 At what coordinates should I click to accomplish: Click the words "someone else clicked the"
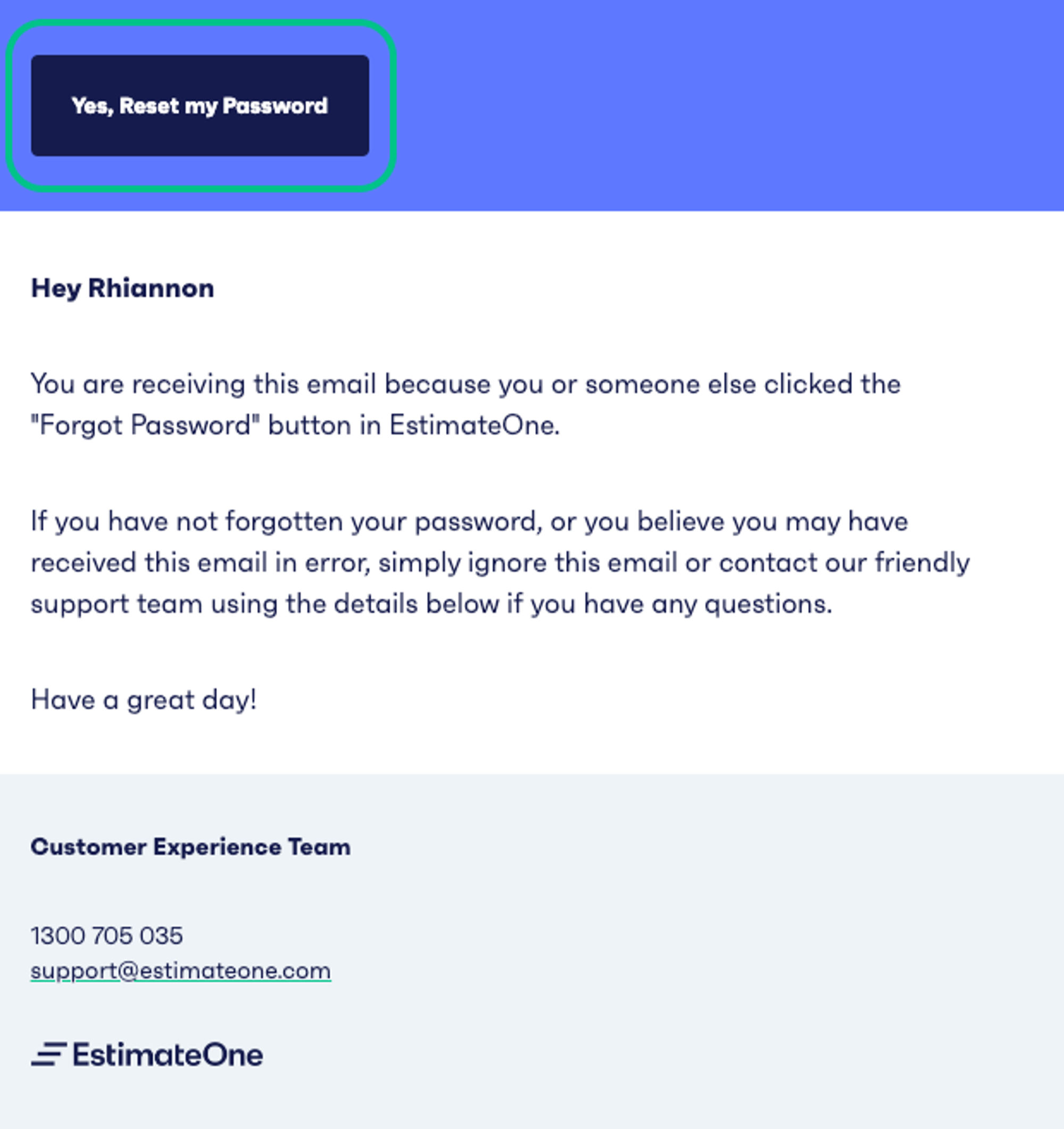pyautogui.click(x=743, y=385)
